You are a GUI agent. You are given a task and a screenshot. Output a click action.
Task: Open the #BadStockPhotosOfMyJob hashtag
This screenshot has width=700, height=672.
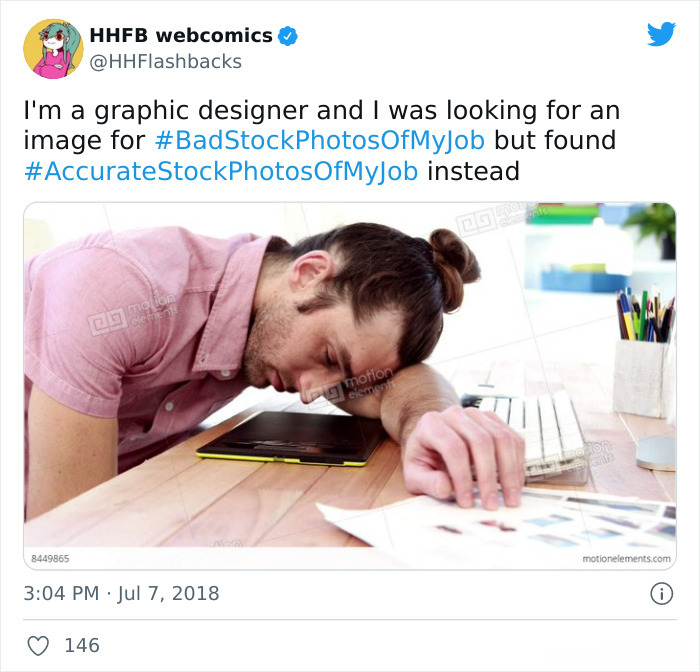(x=320, y=140)
